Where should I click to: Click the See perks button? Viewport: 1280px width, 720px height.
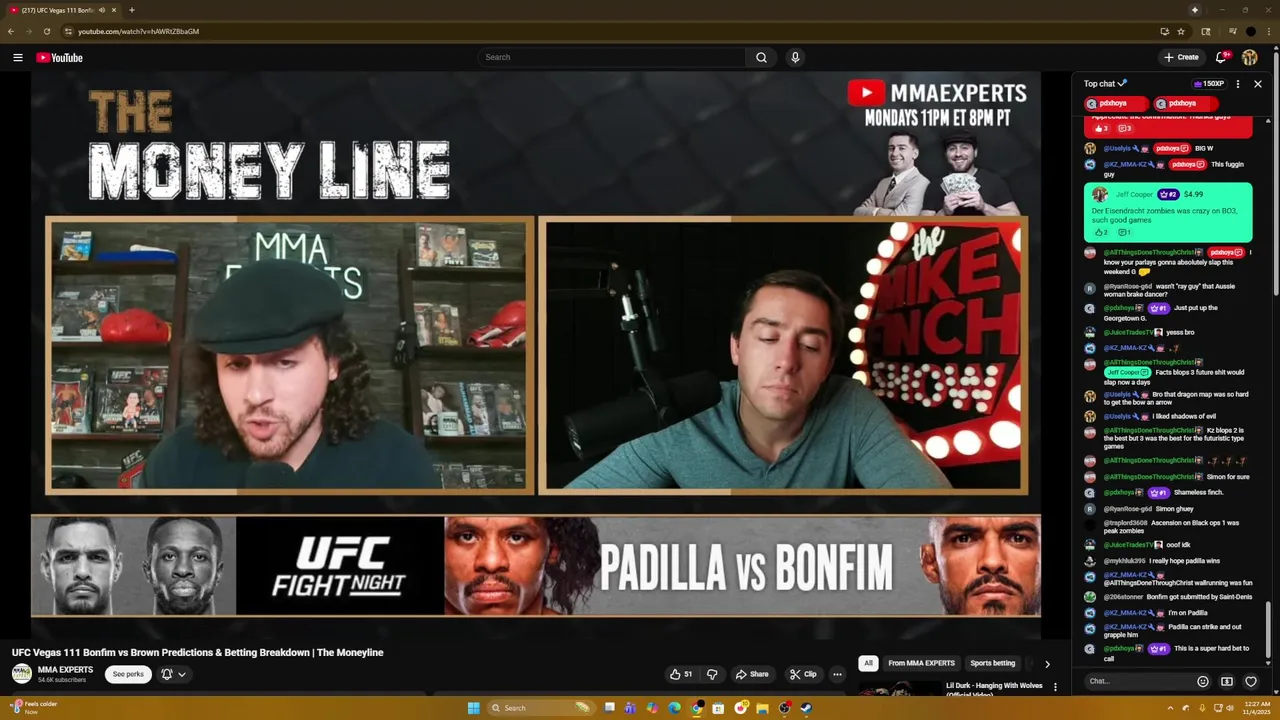click(x=128, y=674)
